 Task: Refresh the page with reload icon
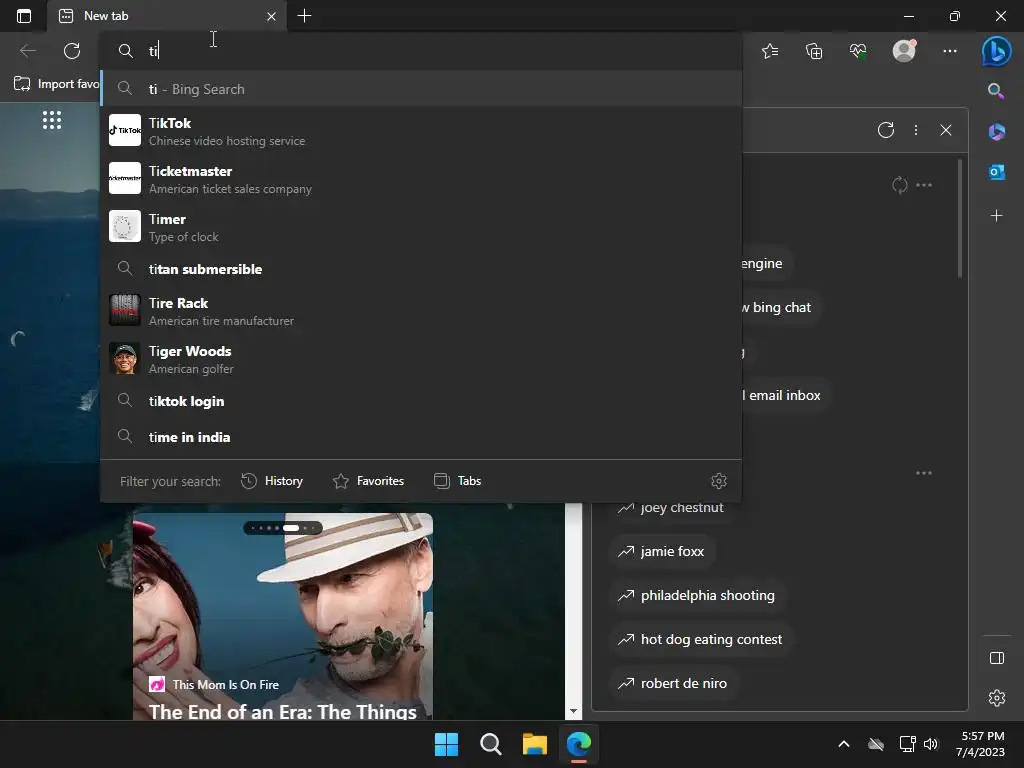coord(72,51)
